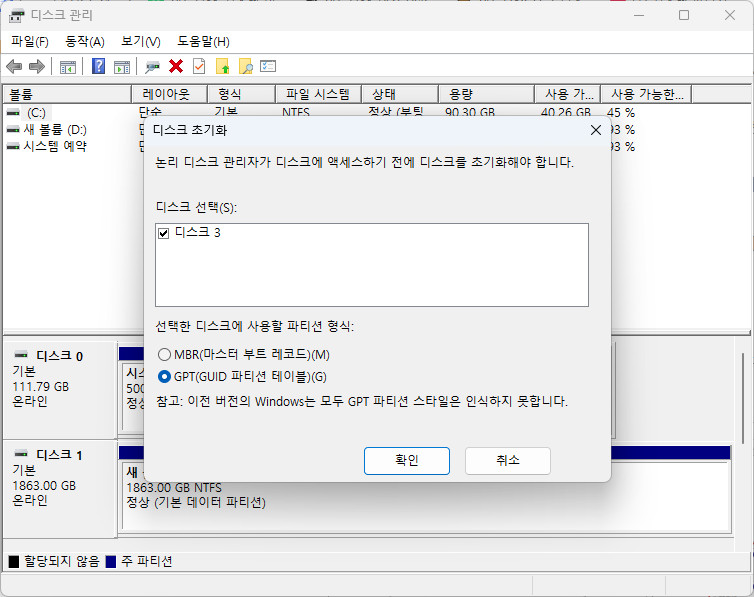The height and width of the screenshot is (597, 754).
Task: Click the 40.26 GB free space cell
Action: pos(566,113)
